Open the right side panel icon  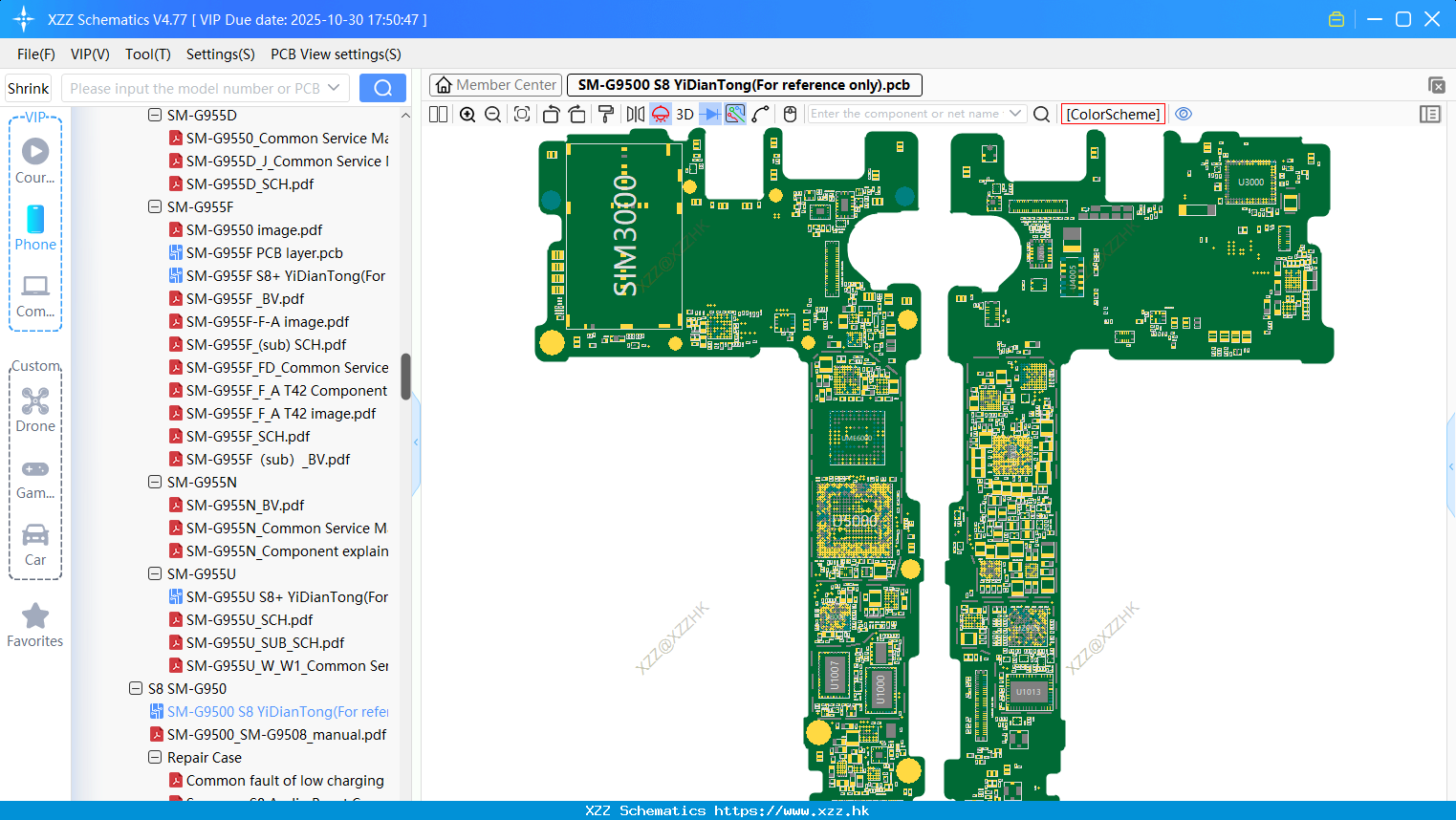click(1430, 114)
